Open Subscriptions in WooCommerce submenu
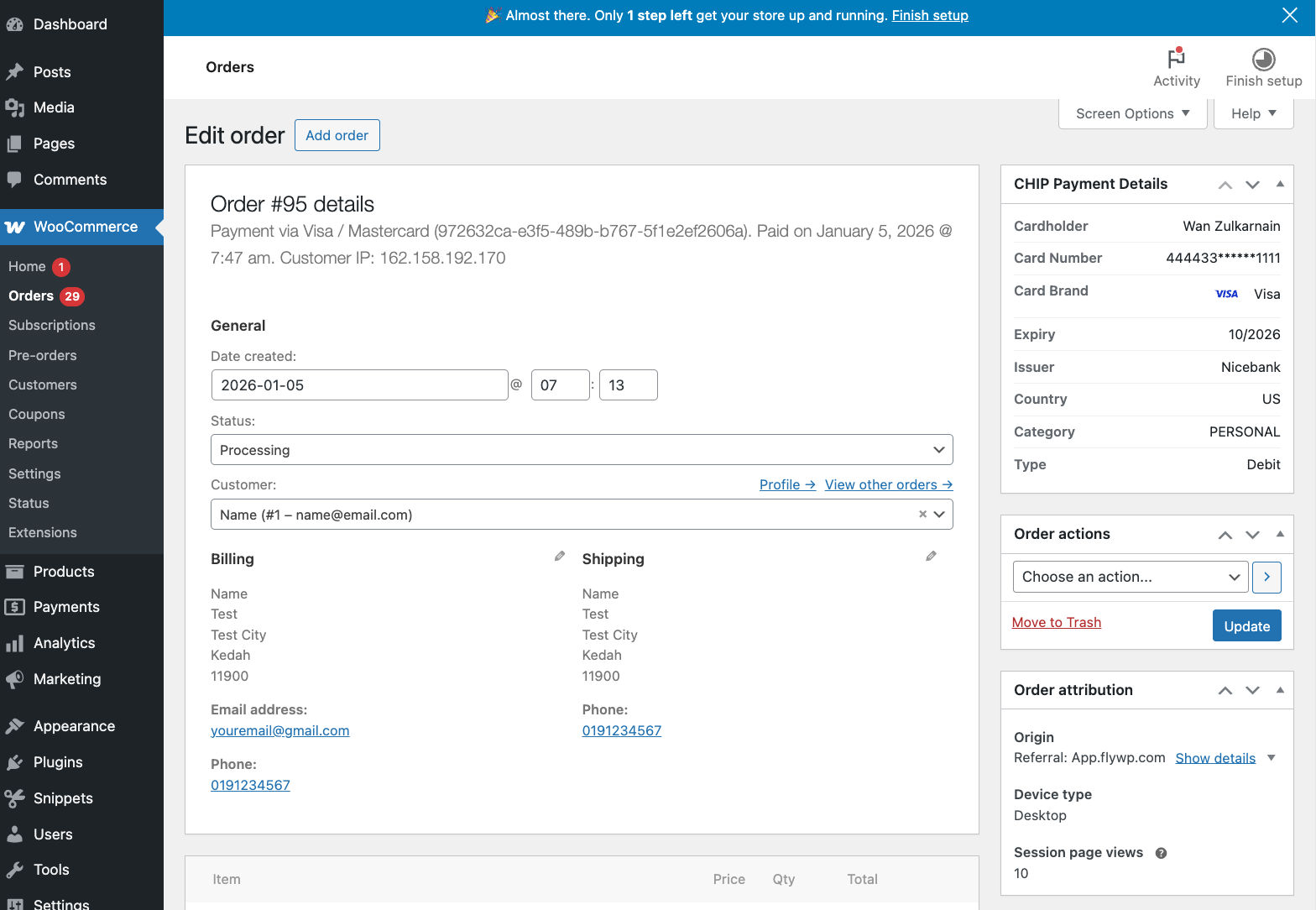 [x=52, y=326]
